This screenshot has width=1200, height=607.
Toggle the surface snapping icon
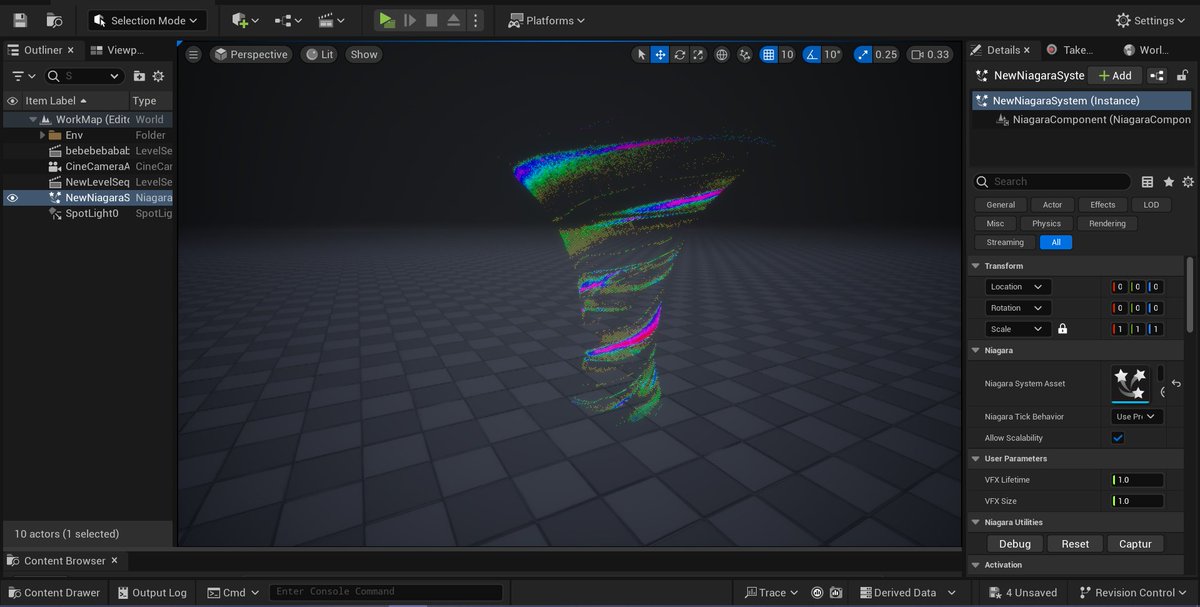[745, 54]
